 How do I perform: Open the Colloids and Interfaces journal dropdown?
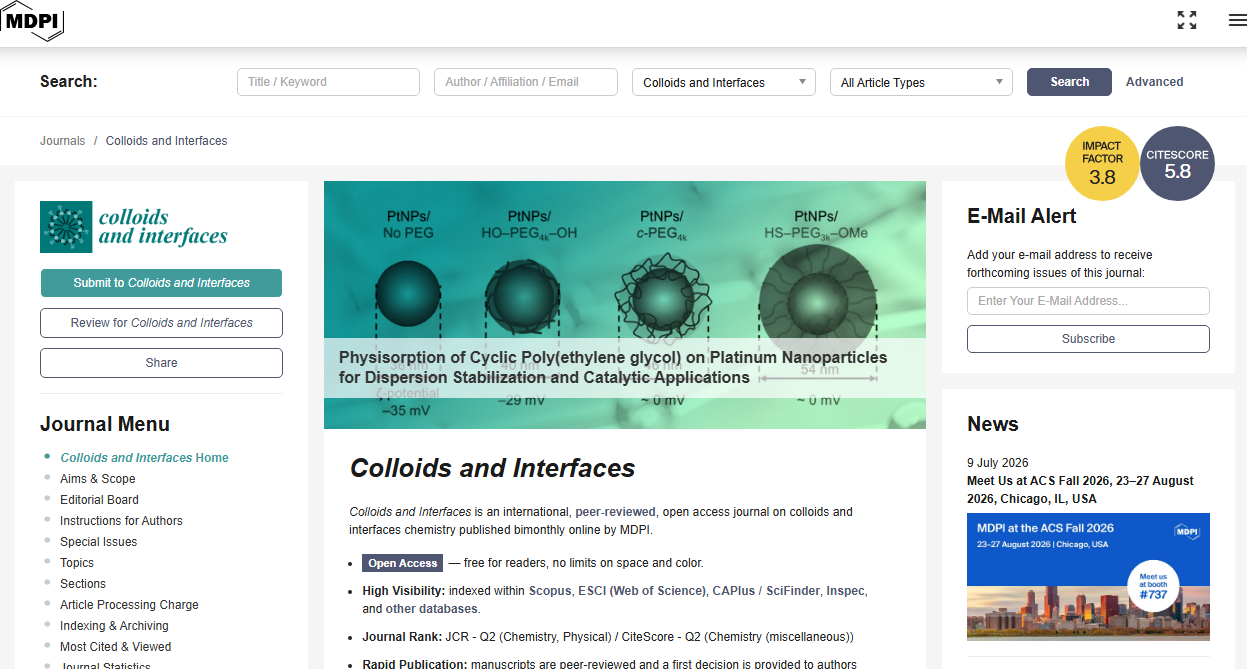(x=724, y=82)
